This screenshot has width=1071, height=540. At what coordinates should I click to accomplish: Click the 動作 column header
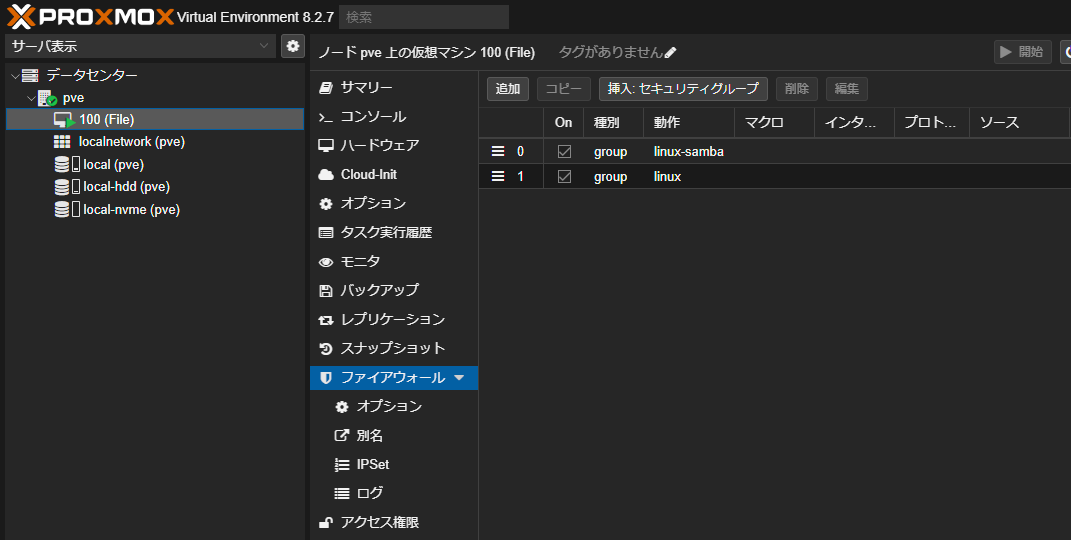688,123
